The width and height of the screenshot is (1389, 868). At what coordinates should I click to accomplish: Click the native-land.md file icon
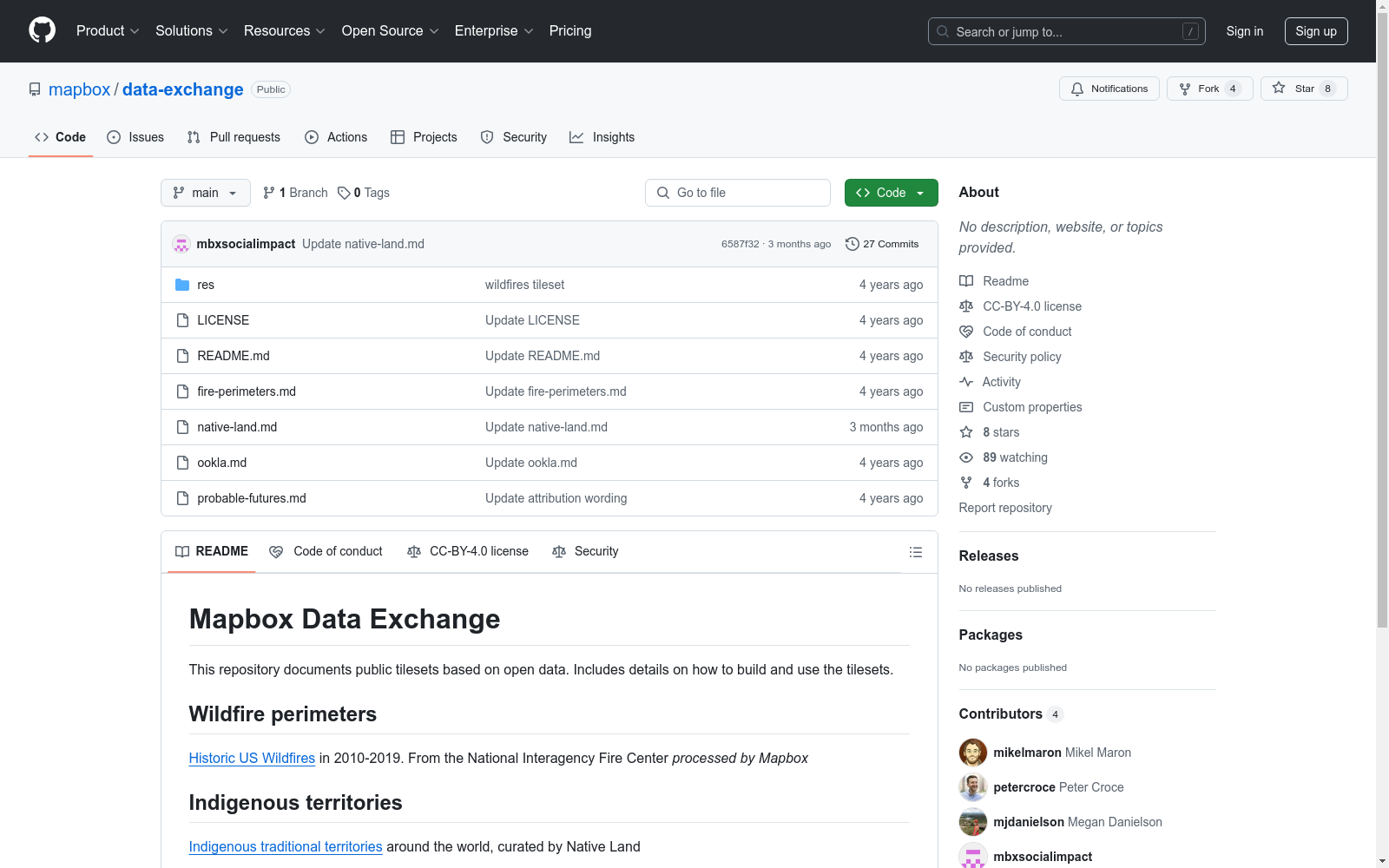(x=182, y=427)
